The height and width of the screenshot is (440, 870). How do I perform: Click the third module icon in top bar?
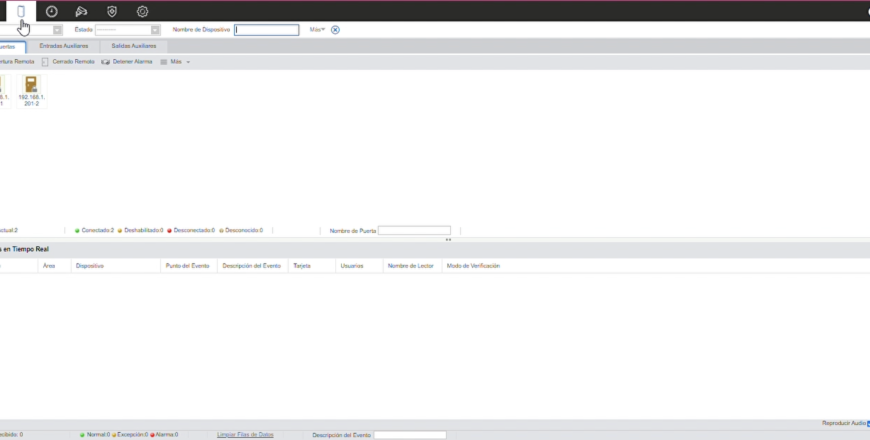click(x=81, y=11)
